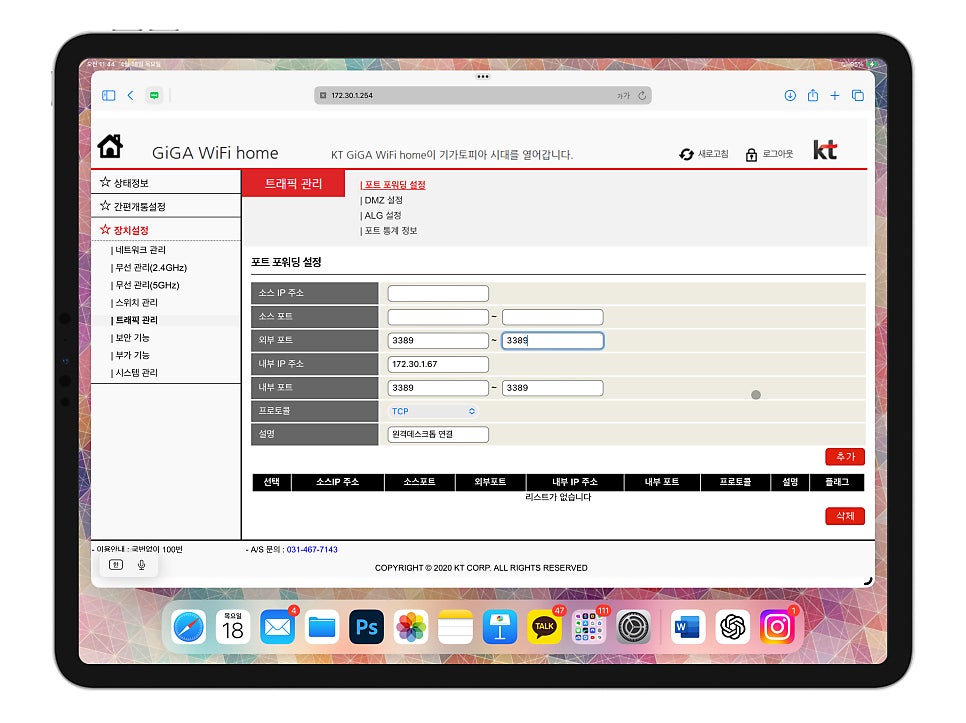The image size is (966, 723).
Task: Go back with Safari back arrow
Action: 131,95
